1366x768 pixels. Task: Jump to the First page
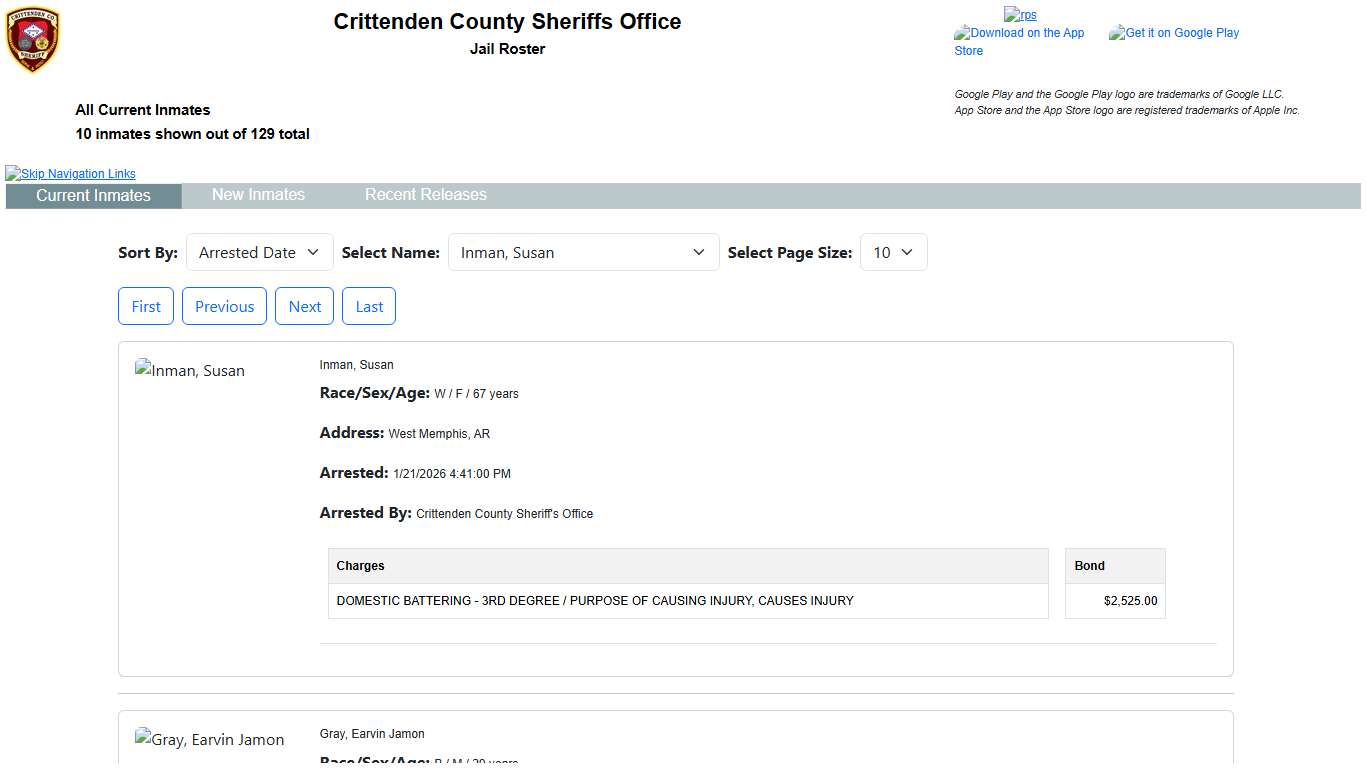click(x=146, y=307)
